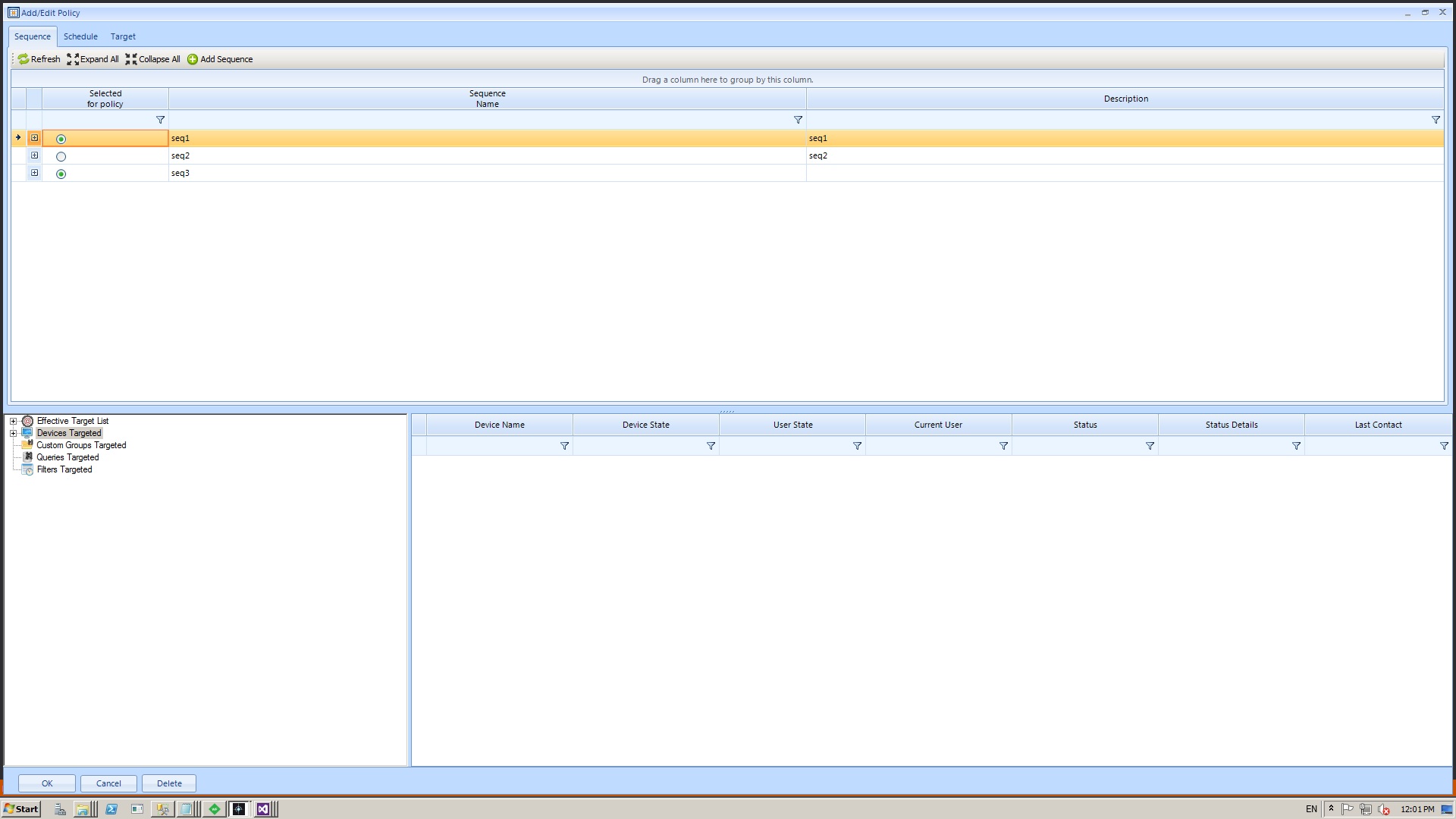Screen dimensions: 1456x819
Task: Expand the Effective Target List node
Action: tap(13, 421)
